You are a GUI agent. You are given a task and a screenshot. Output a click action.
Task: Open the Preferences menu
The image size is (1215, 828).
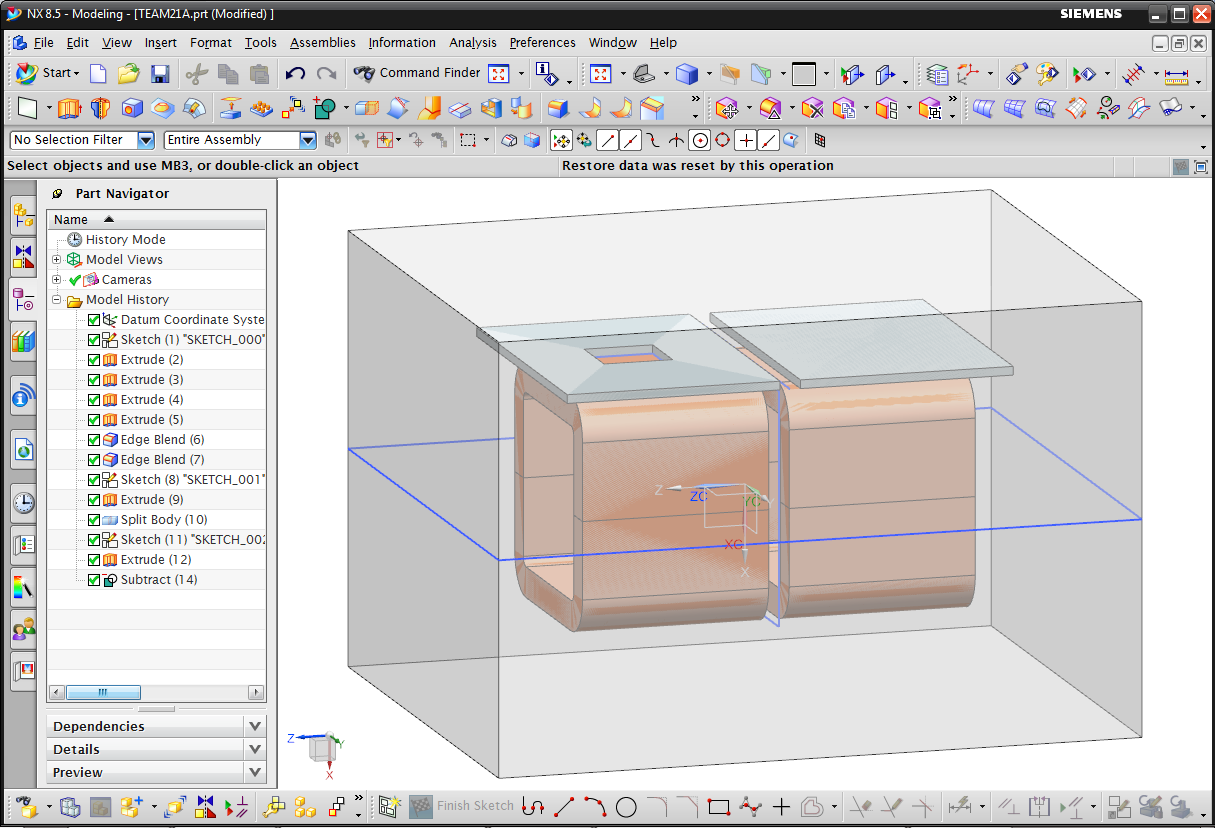tap(542, 43)
